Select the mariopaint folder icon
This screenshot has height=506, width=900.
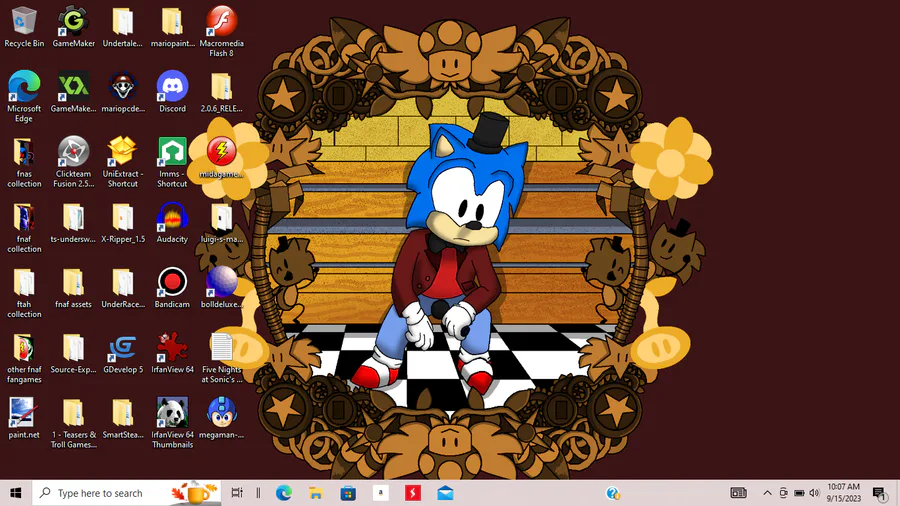coord(172,28)
